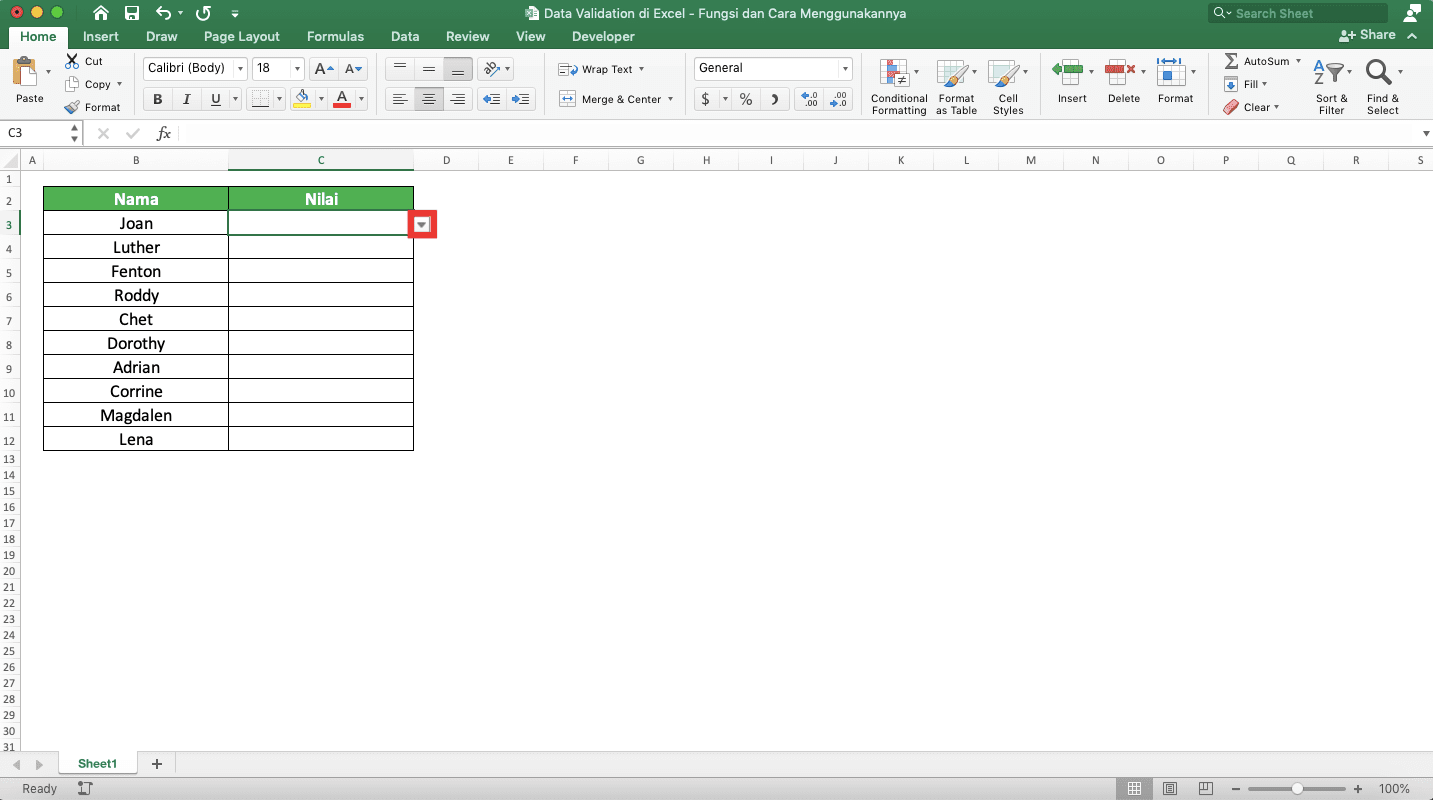Decrease decimal places

point(838,99)
